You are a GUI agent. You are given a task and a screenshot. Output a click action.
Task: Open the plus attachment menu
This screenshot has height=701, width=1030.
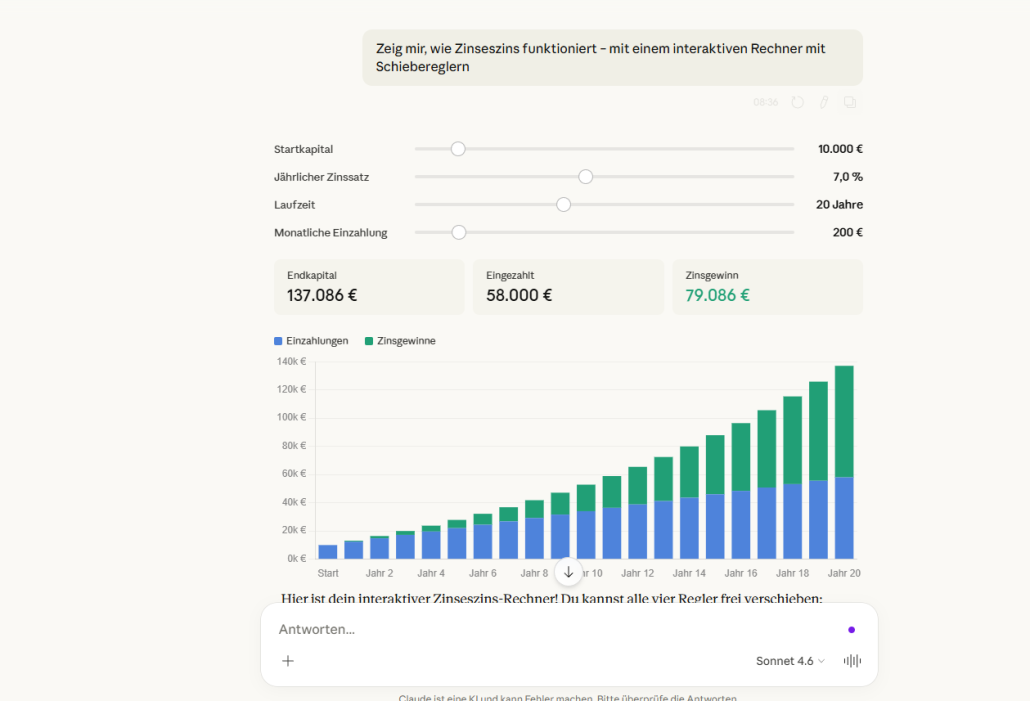pyautogui.click(x=288, y=661)
